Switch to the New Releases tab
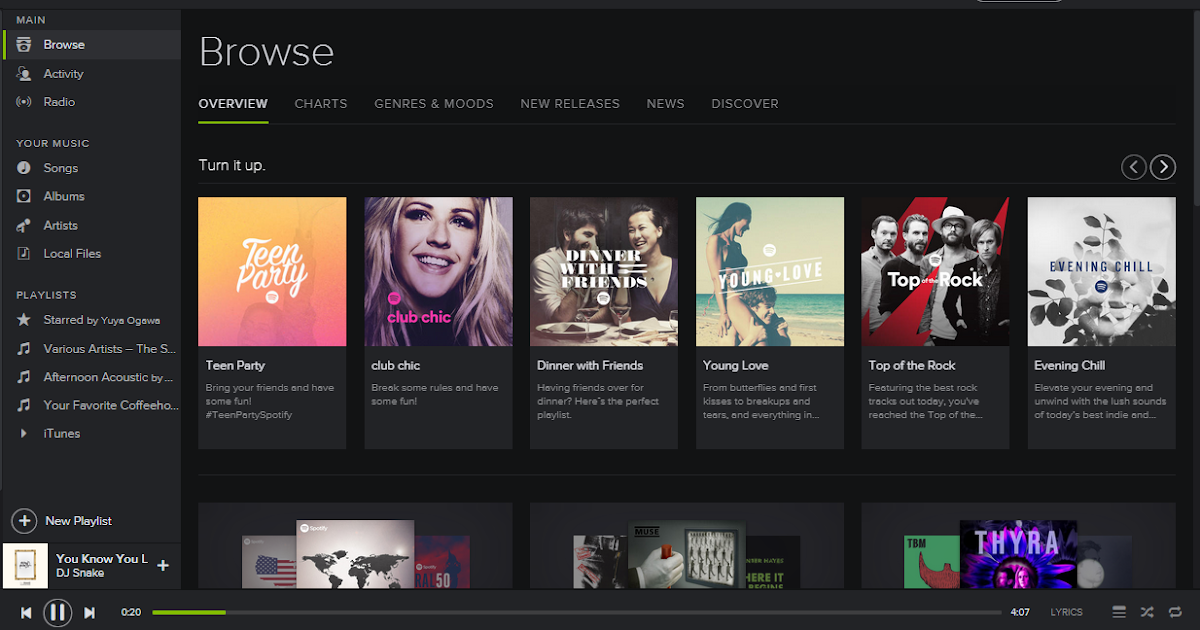Image resolution: width=1200 pixels, height=630 pixels. click(570, 104)
